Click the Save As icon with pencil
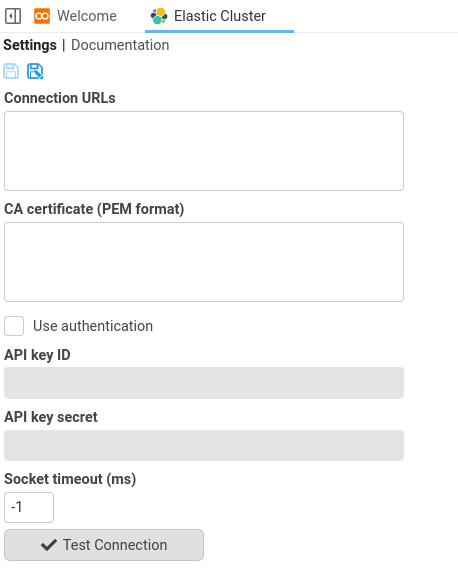The image size is (458, 588). coord(35,71)
